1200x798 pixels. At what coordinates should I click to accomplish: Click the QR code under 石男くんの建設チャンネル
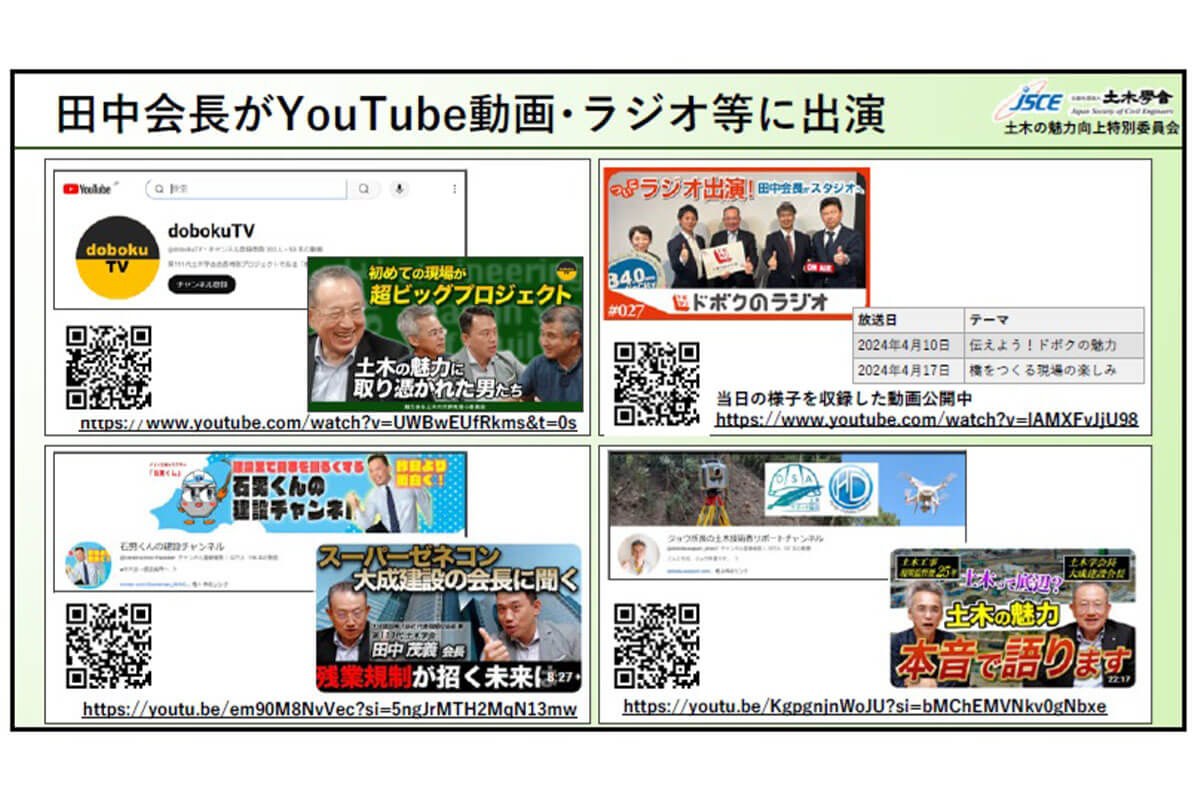pyautogui.click(x=108, y=645)
